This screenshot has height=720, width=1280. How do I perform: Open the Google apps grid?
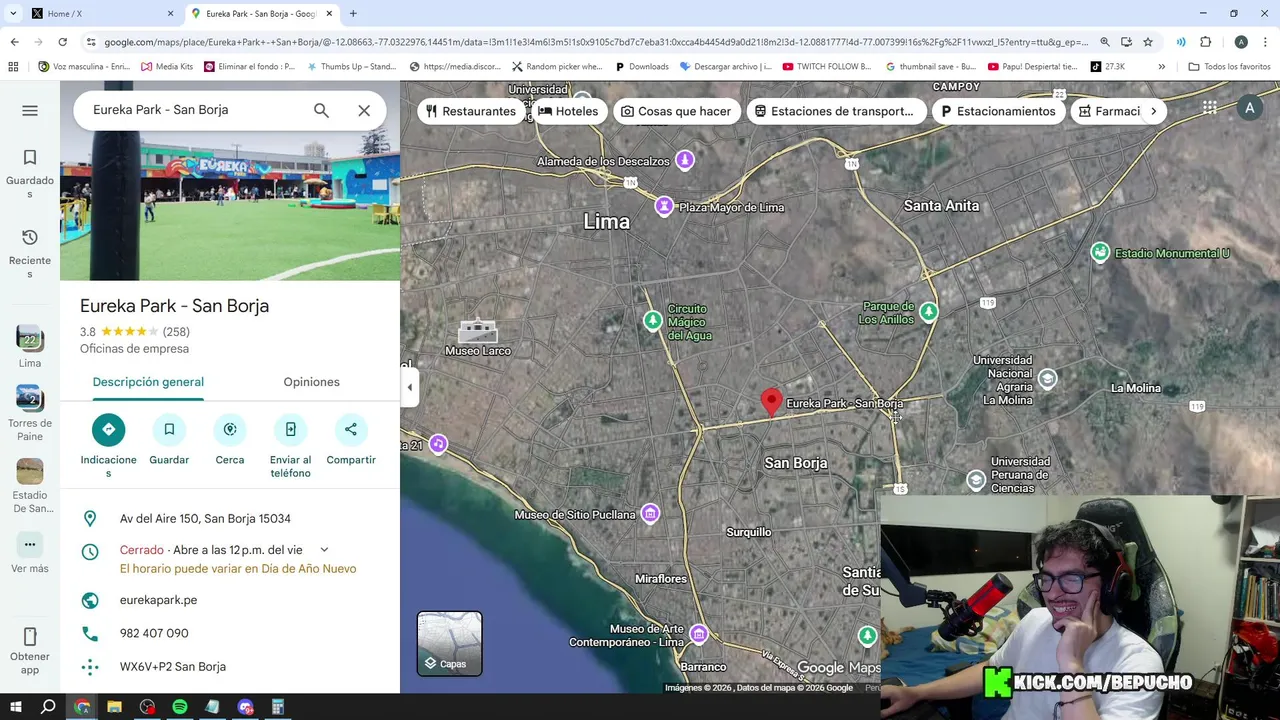coord(1209,108)
